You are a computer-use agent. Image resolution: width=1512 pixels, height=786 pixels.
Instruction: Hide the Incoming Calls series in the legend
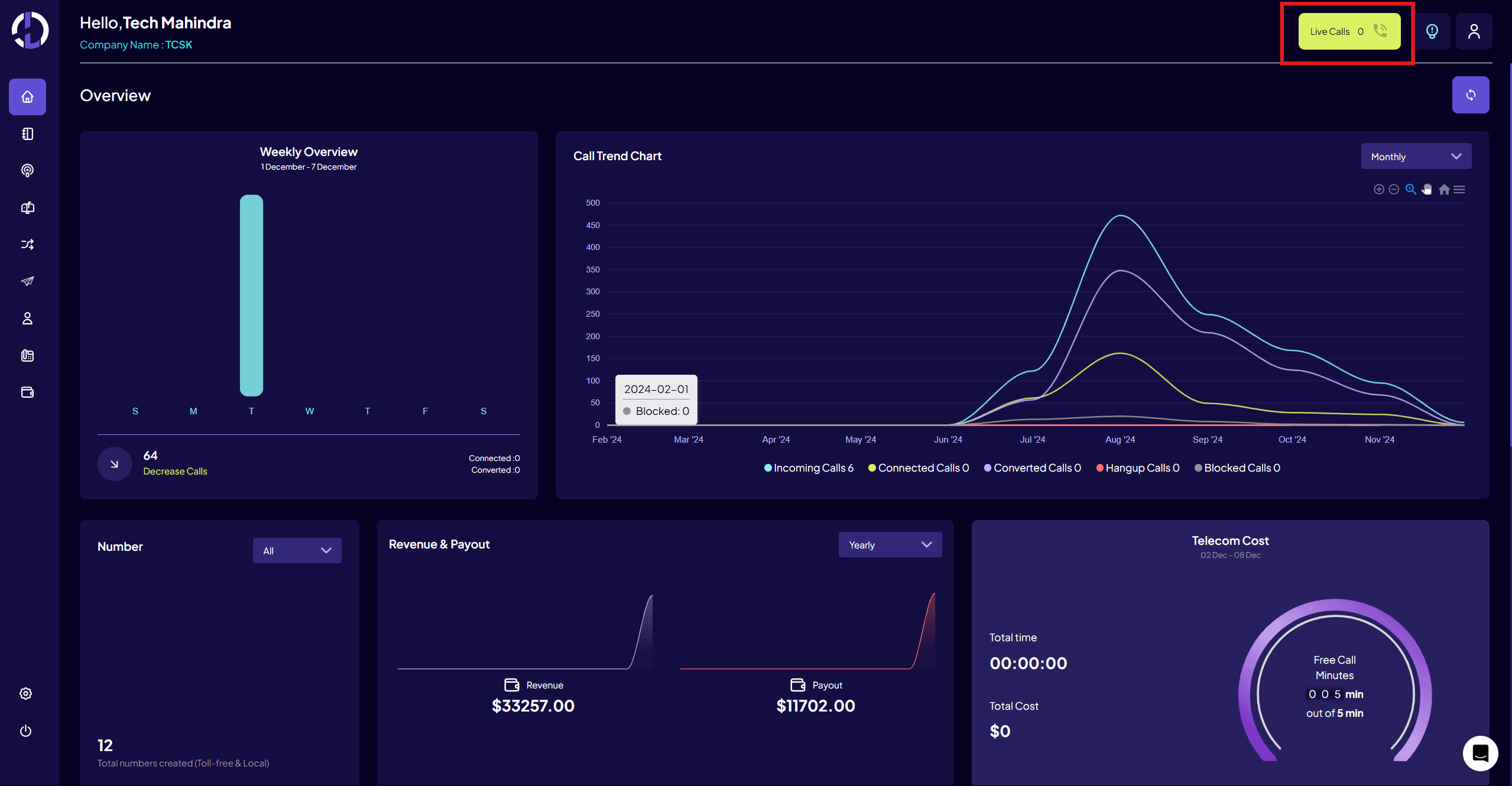pyautogui.click(x=809, y=467)
